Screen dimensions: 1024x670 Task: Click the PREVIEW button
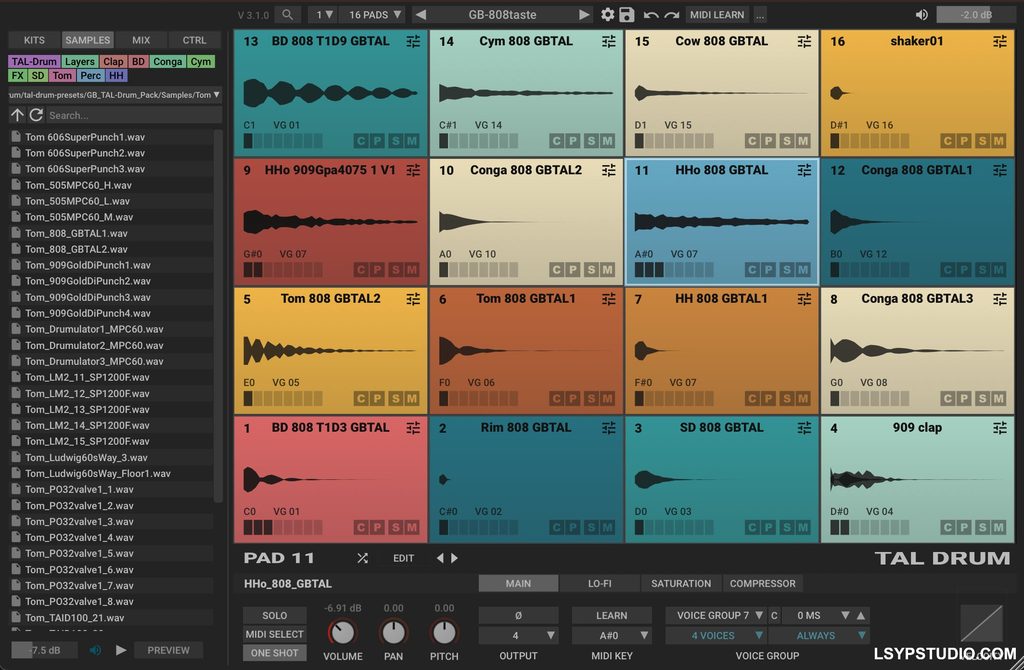click(168, 650)
